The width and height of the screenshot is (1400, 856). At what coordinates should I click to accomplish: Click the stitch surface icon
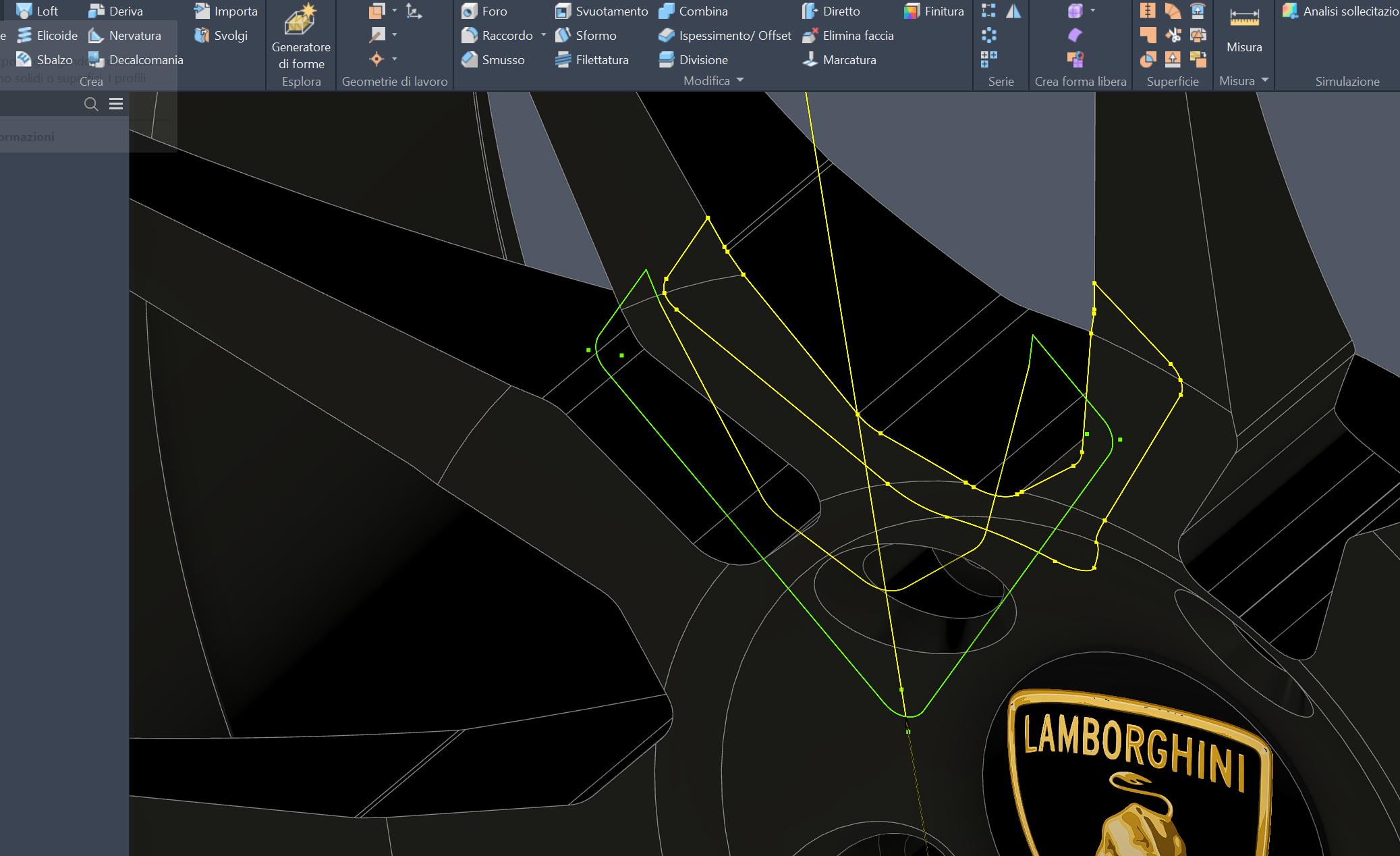click(x=1148, y=11)
